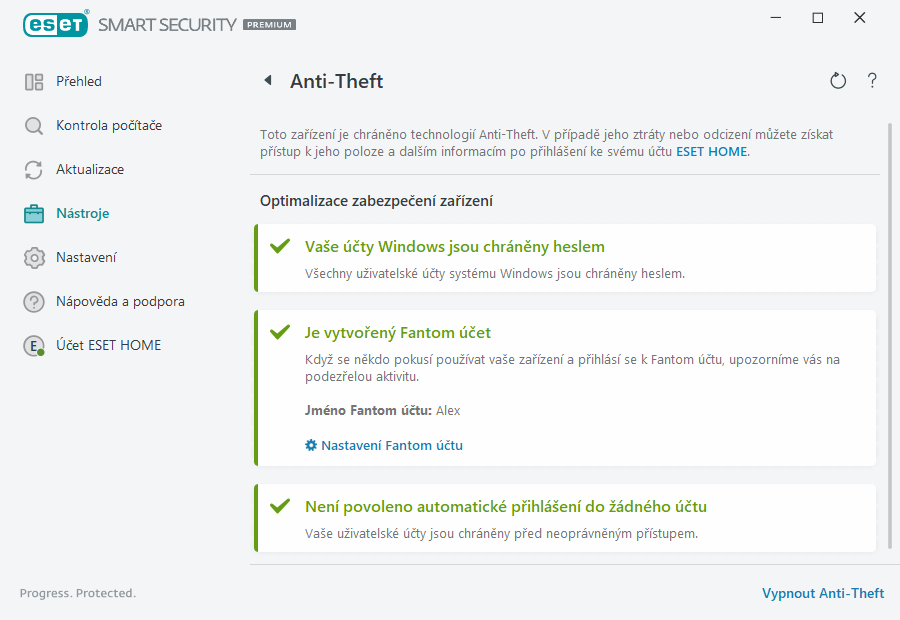Image resolution: width=900 pixels, height=620 pixels.
Task: Open the Aktualizace menu entry
Action: click(x=90, y=170)
